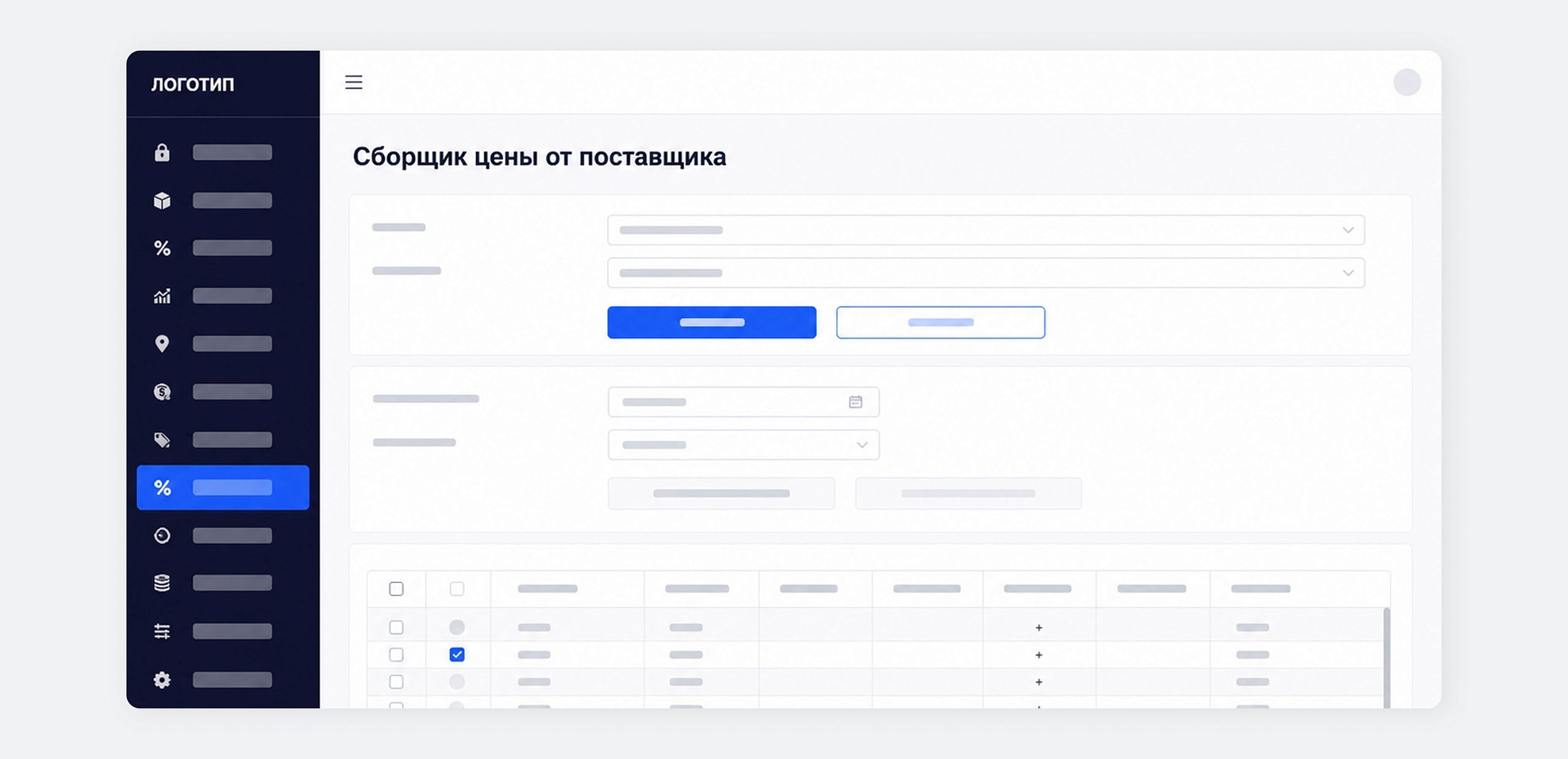Open the lock icon sidebar item

click(x=162, y=153)
